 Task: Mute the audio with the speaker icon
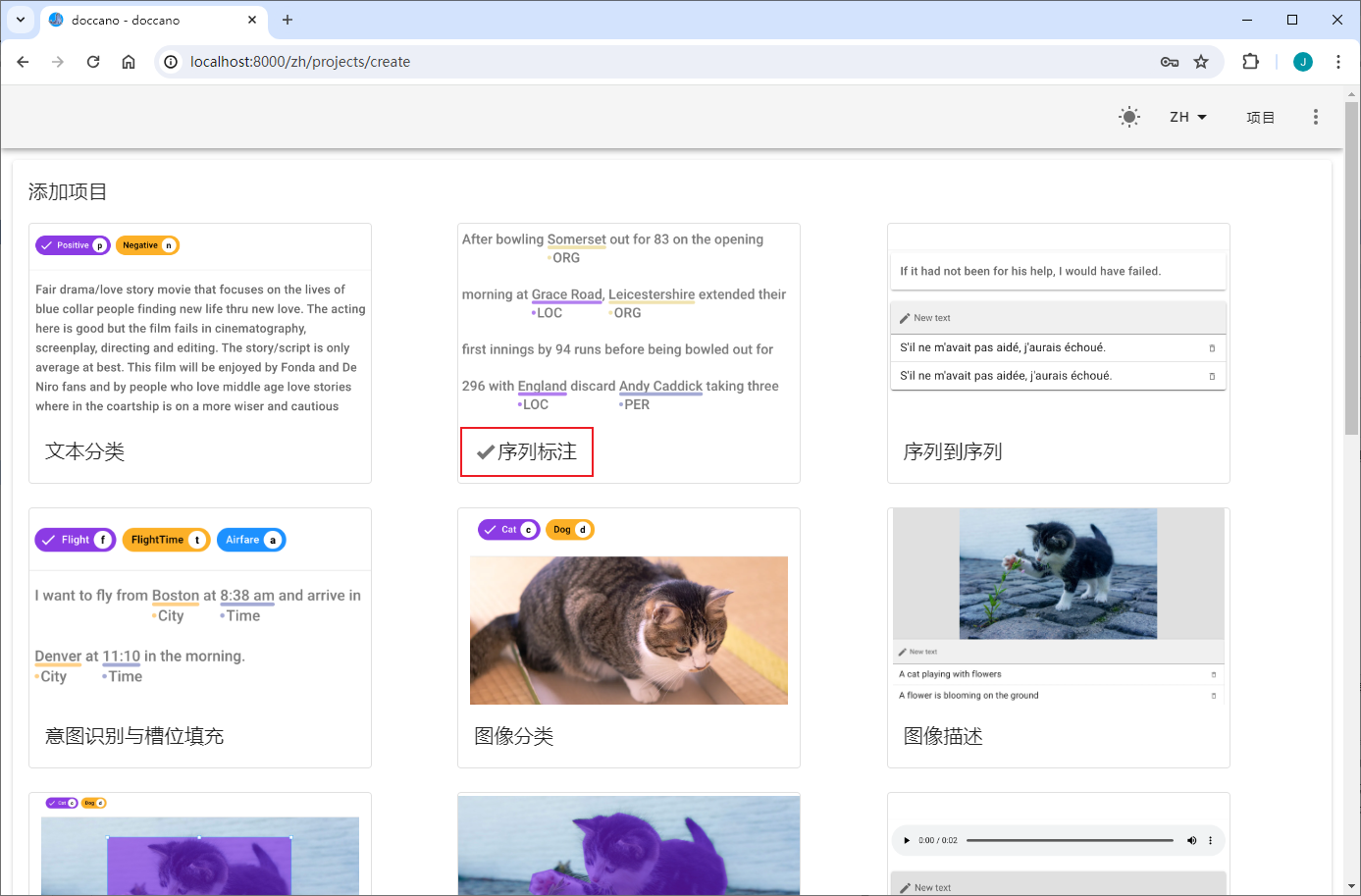pos(1191,840)
